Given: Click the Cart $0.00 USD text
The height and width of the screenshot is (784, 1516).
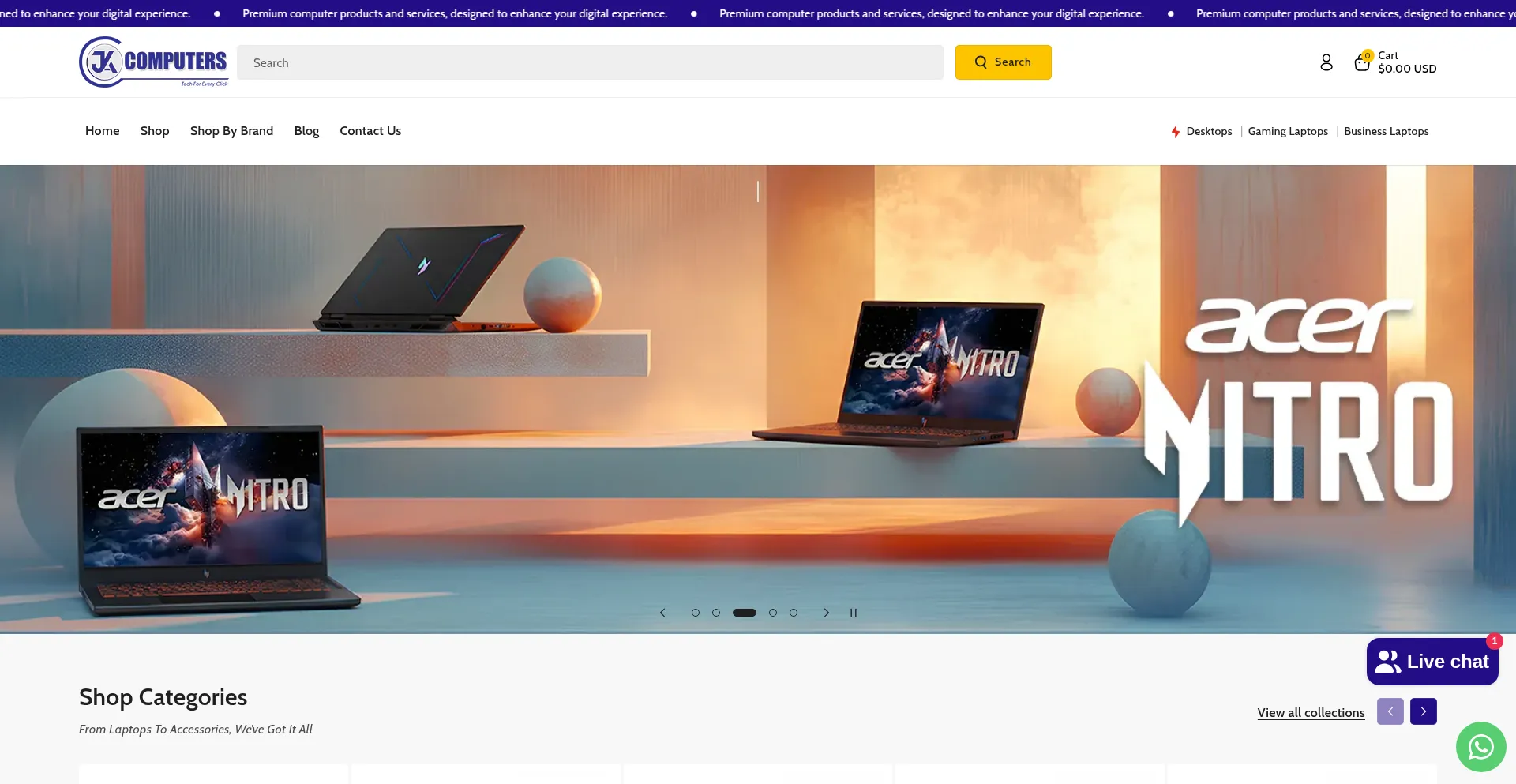Looking at the screenshot, I should pos(1407,62).
